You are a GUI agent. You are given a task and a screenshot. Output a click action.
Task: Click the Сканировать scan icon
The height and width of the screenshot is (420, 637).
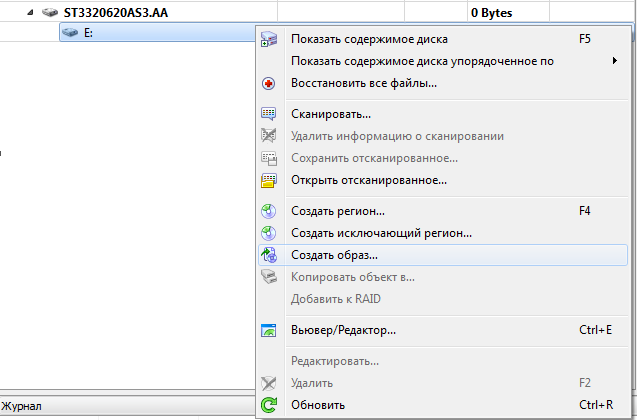coord(268,114)
